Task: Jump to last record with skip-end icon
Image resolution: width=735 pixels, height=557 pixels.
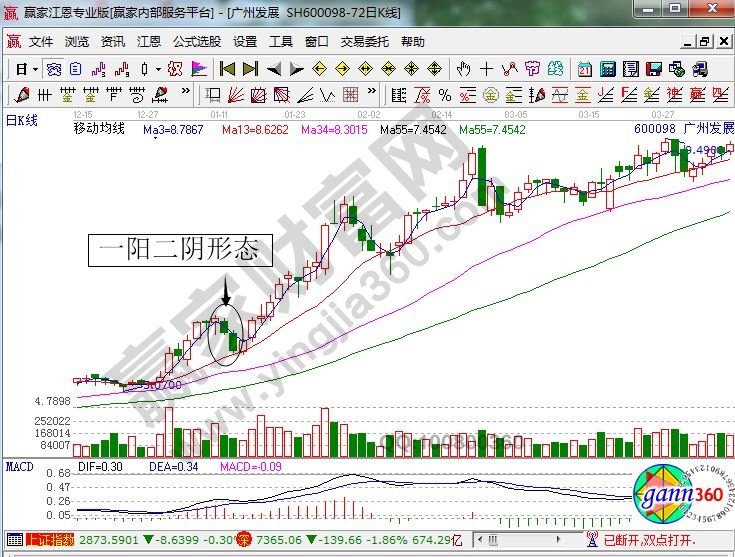Action: (x=249, y=69)
